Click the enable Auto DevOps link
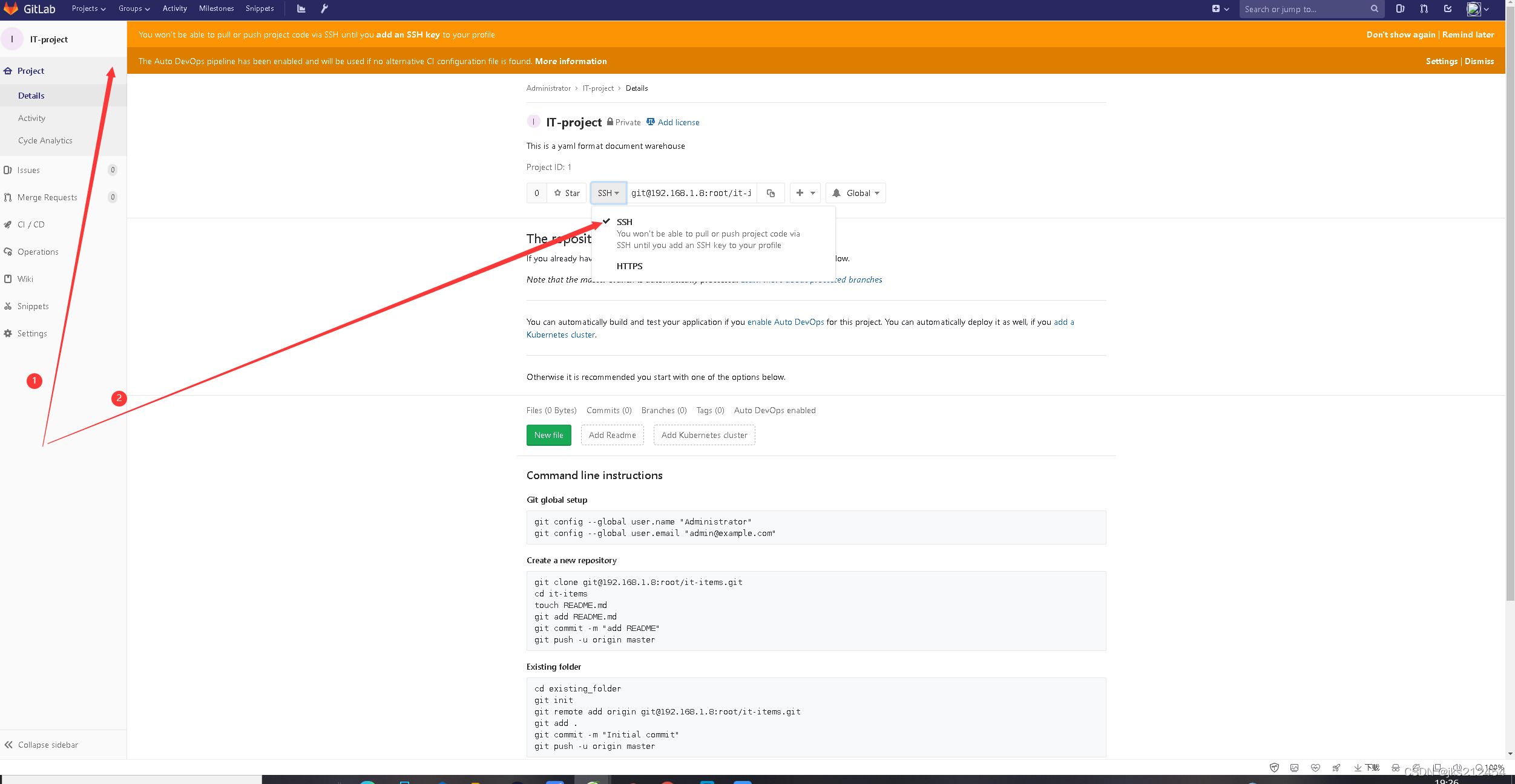 786,322
